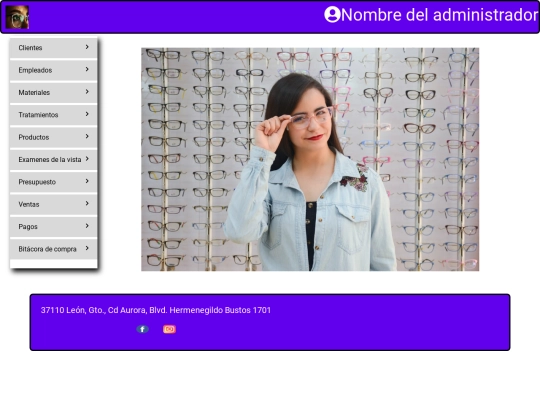
Task: Expand the Examenes de la vista chevron
Action: pyautogui.click(x=87, y=159)
